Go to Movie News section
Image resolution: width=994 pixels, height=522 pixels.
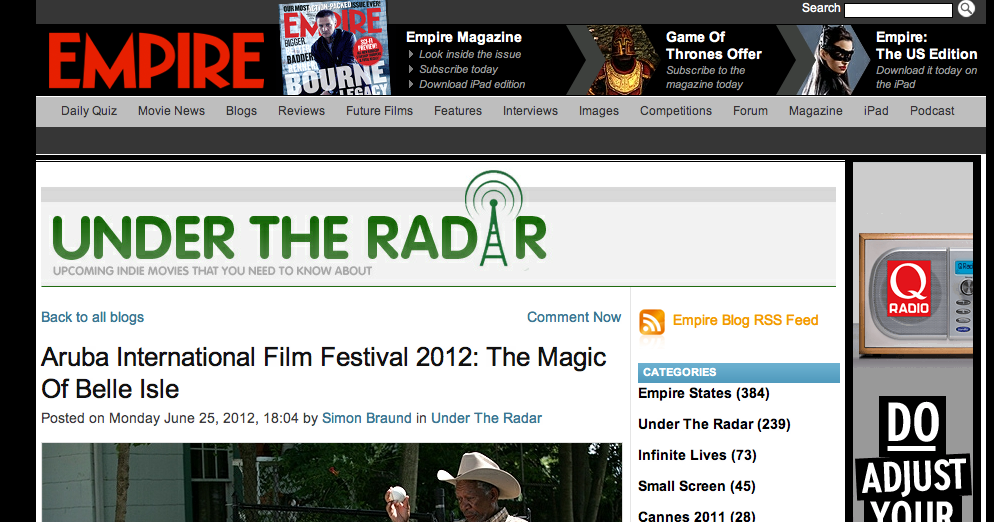tap(171, 111)
